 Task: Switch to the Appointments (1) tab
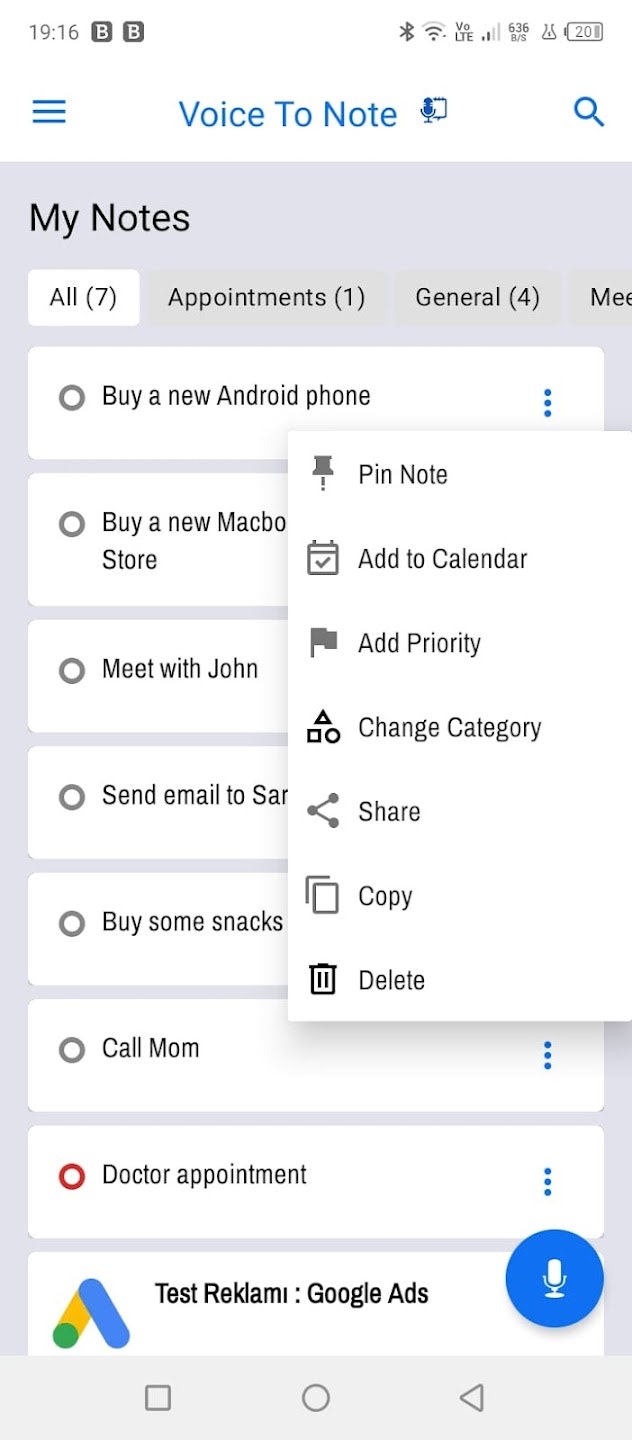click(x=266, y=297)
